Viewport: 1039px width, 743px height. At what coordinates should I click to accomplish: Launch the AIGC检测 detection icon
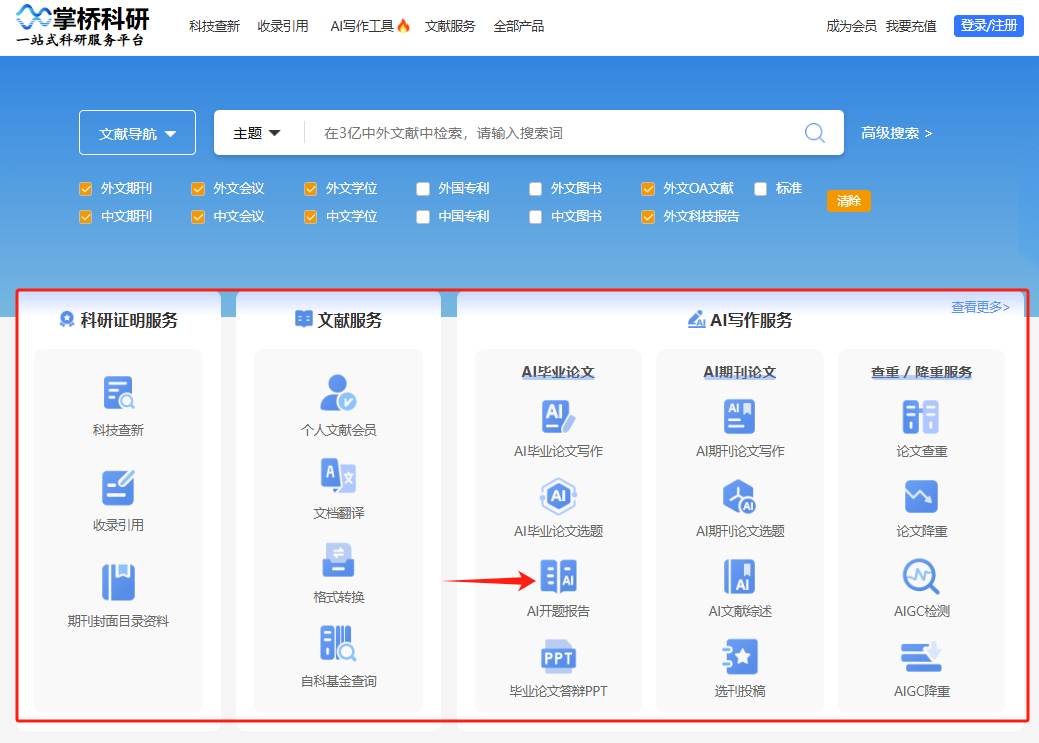coord(921,577)
